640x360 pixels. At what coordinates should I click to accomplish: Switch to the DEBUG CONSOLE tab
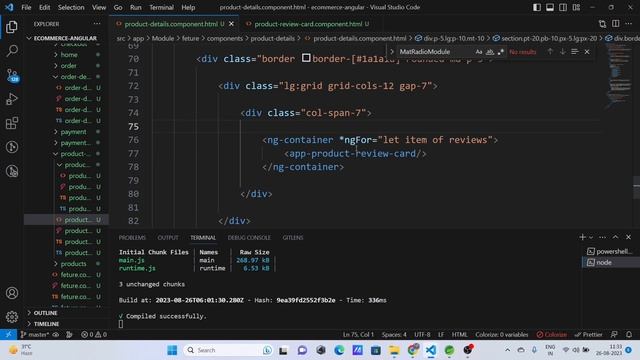click(249, 237)
